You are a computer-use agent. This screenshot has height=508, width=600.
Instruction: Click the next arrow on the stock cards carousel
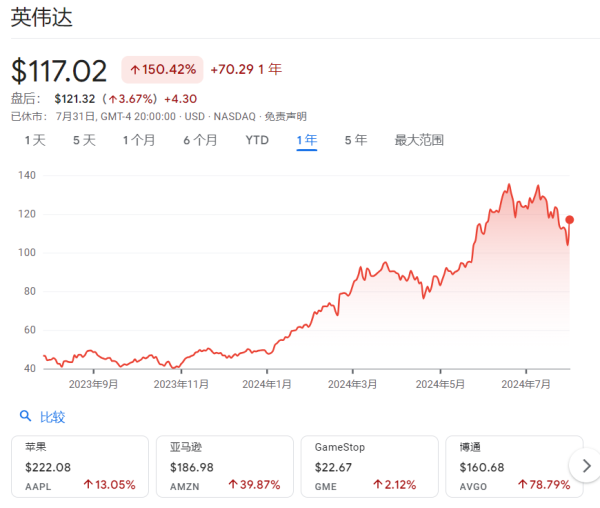click(x=585, y=466)
